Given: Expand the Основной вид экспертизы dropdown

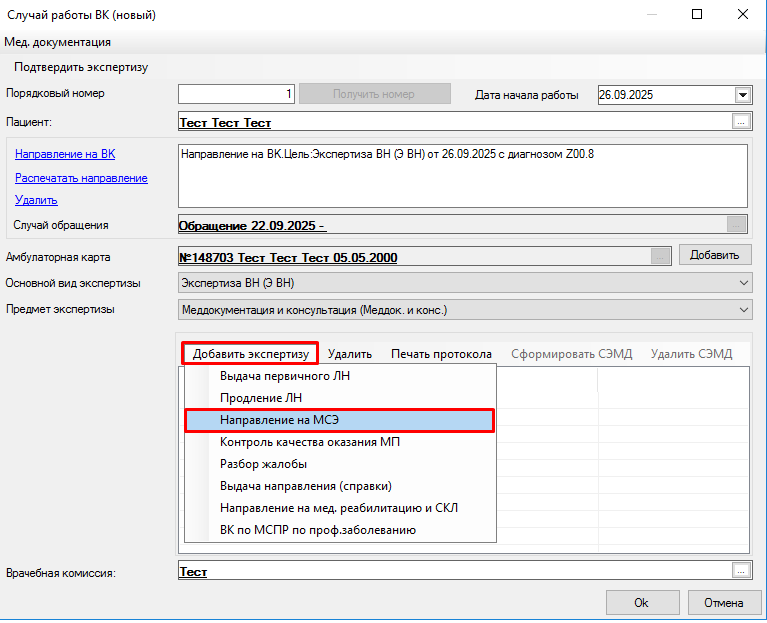Looking at the screenshot, I should (742, 283).
